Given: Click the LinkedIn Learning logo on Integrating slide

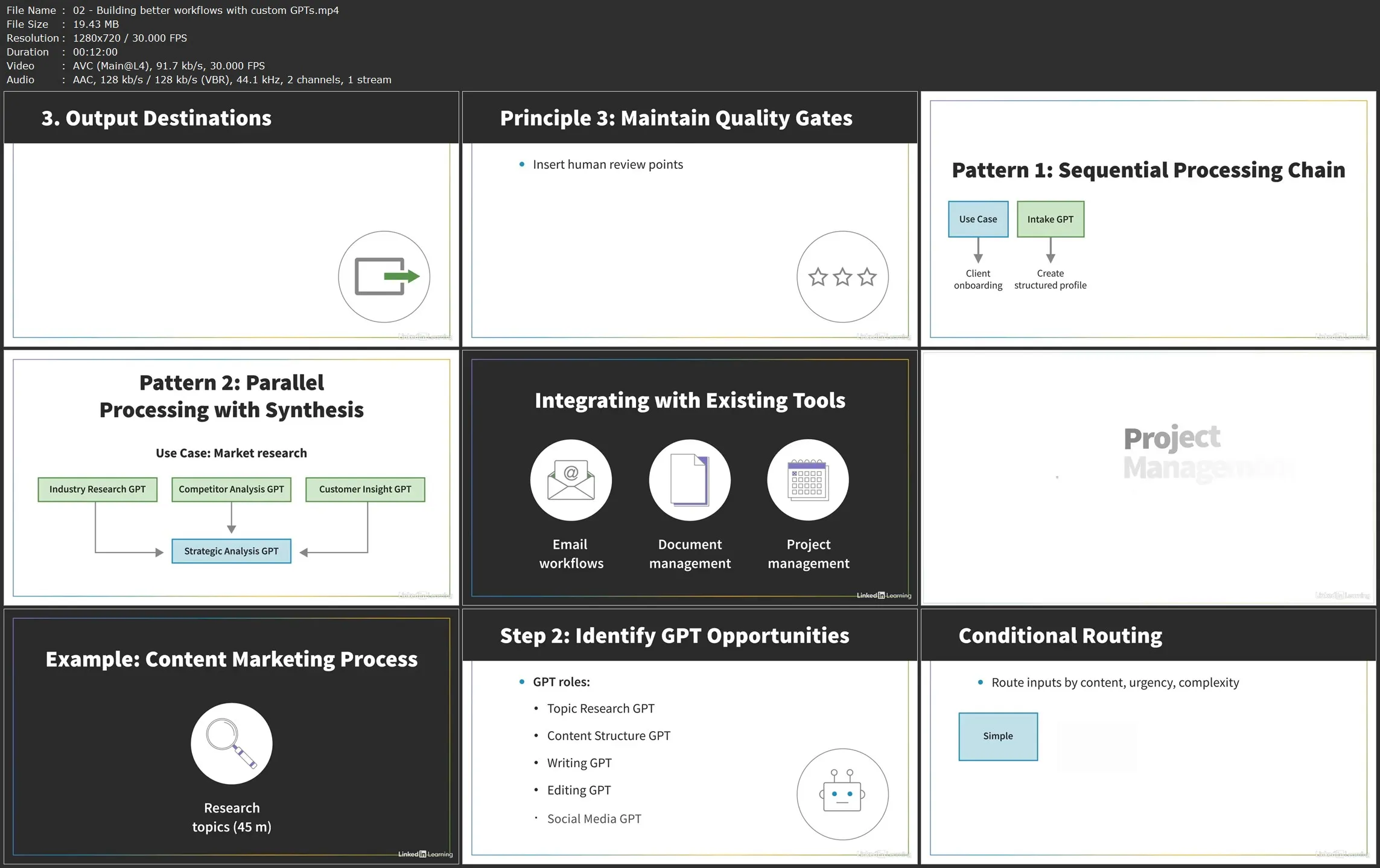Looking at the screenshot, I should [884, 595].
